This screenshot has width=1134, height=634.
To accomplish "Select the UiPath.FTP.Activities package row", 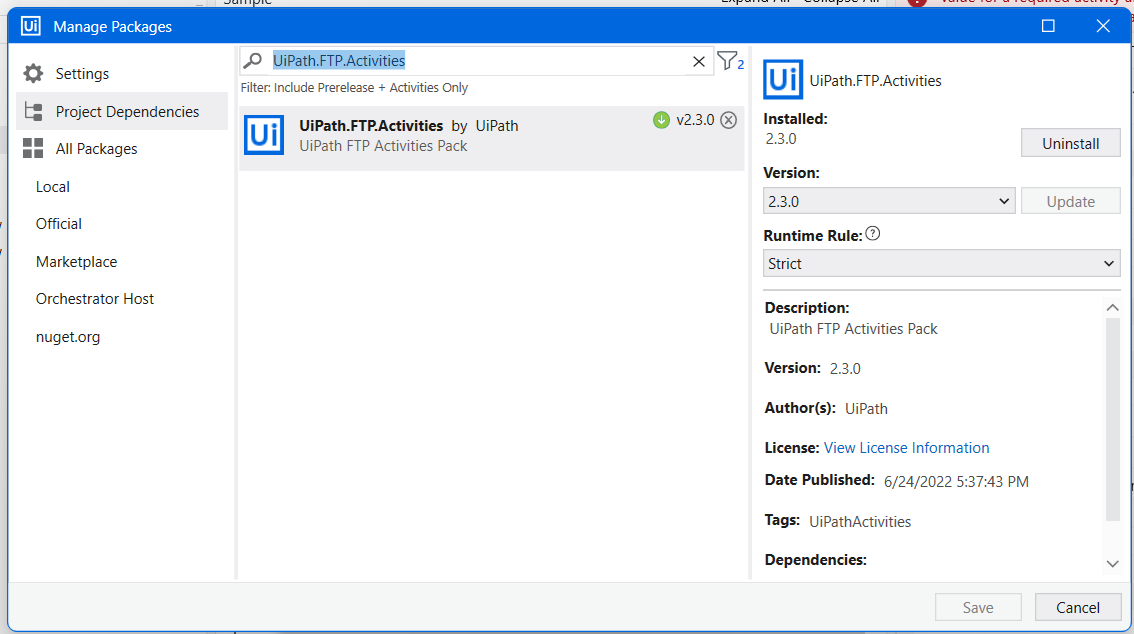I will [x=492, y=138].
